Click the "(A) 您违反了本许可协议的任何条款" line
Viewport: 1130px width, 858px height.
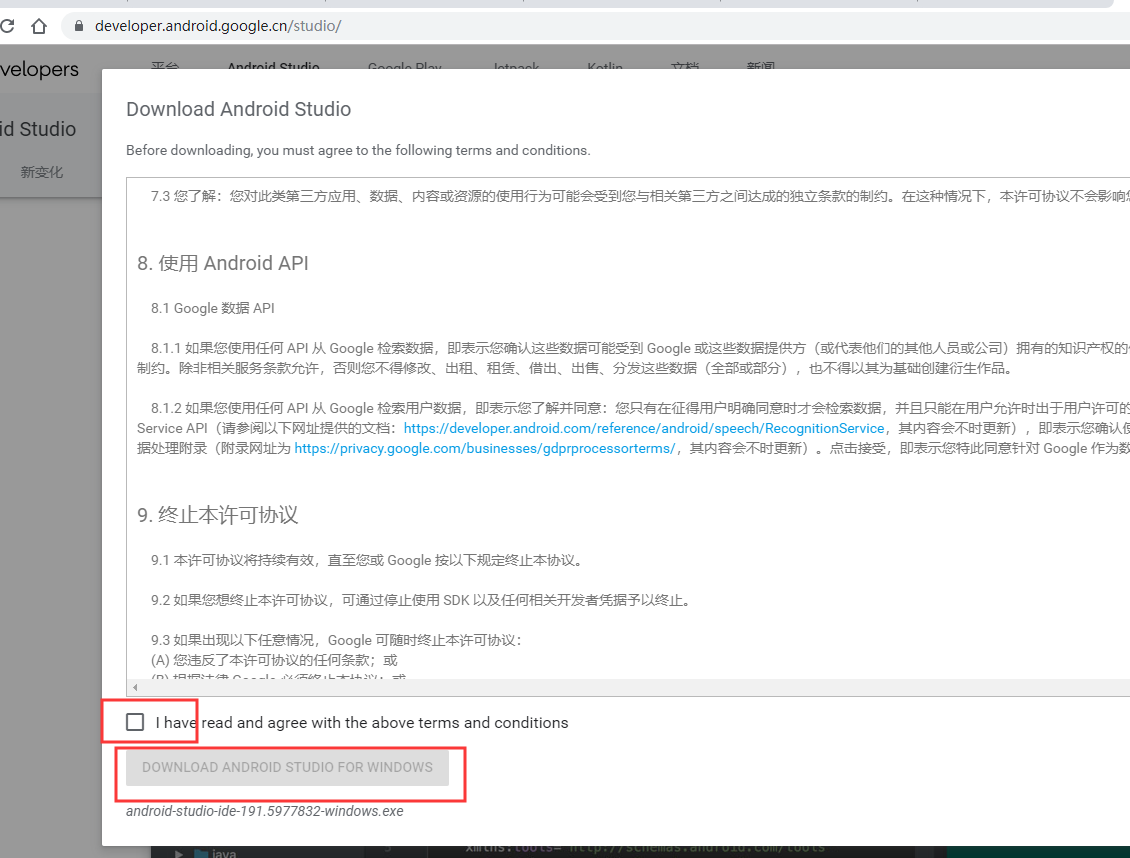(274, 660)
